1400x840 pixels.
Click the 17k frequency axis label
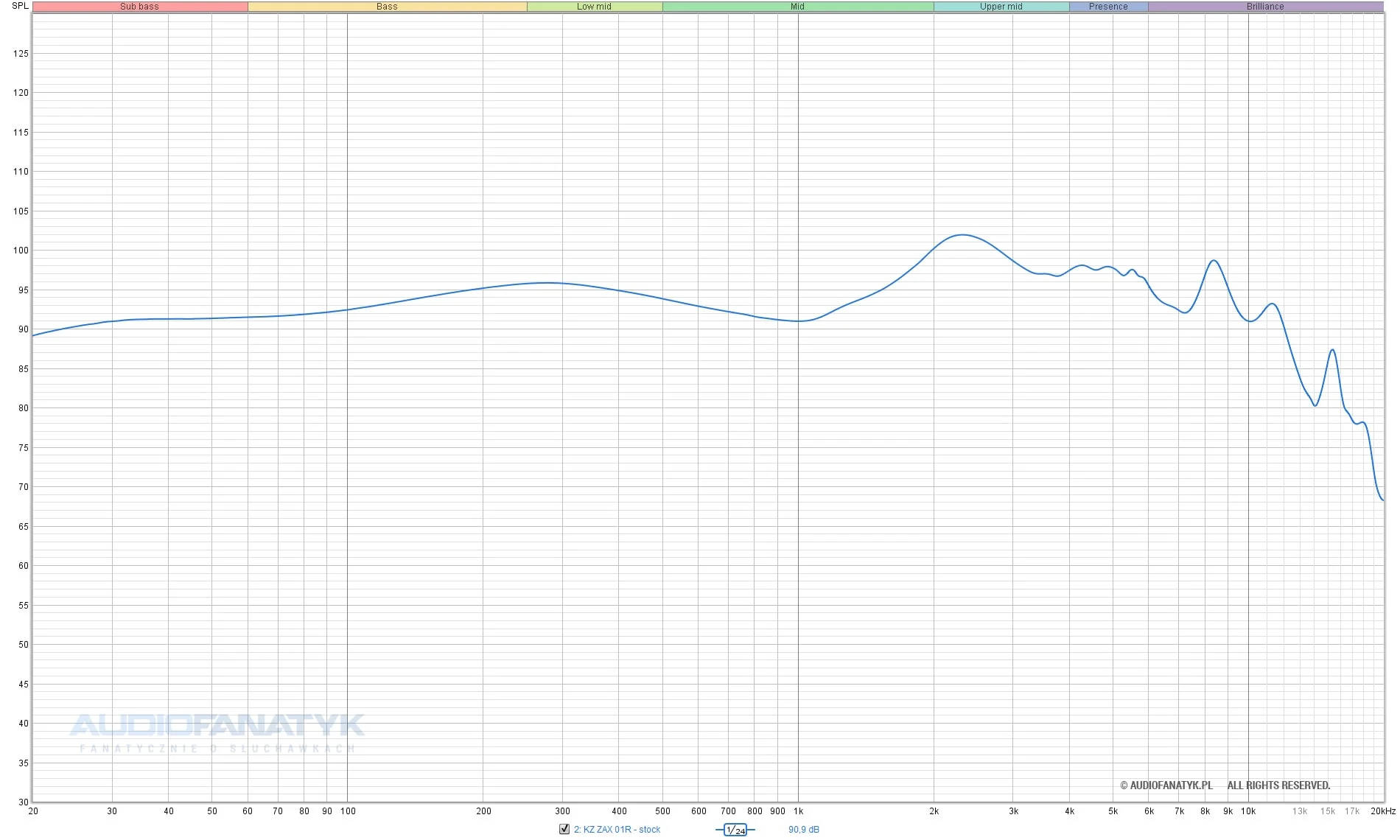click(x=1352, y=811)
